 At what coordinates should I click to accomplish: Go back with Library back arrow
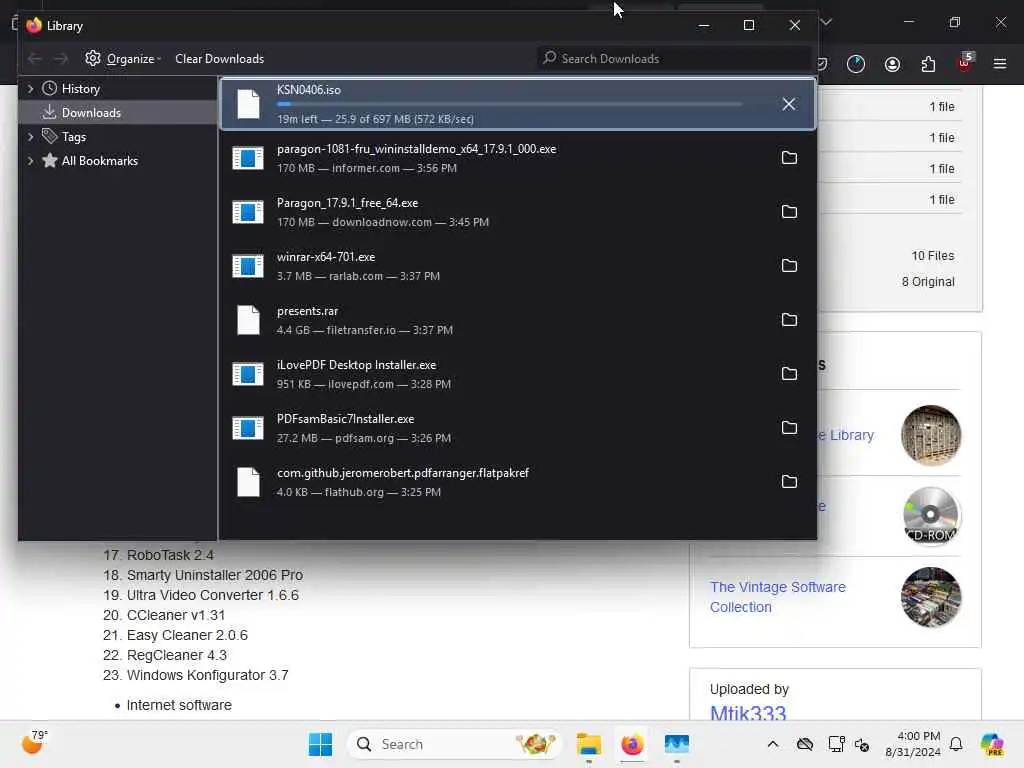tap(35, 59)
